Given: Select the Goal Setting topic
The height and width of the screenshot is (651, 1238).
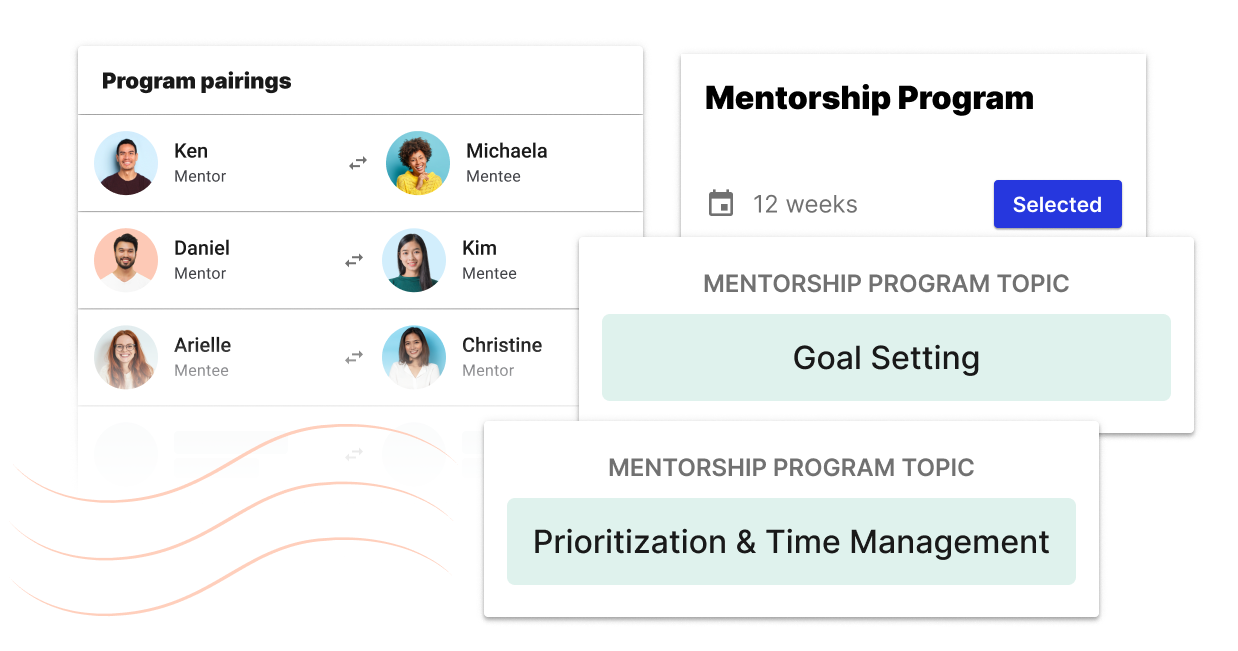Looking at the screenshot, I should 886,358.
